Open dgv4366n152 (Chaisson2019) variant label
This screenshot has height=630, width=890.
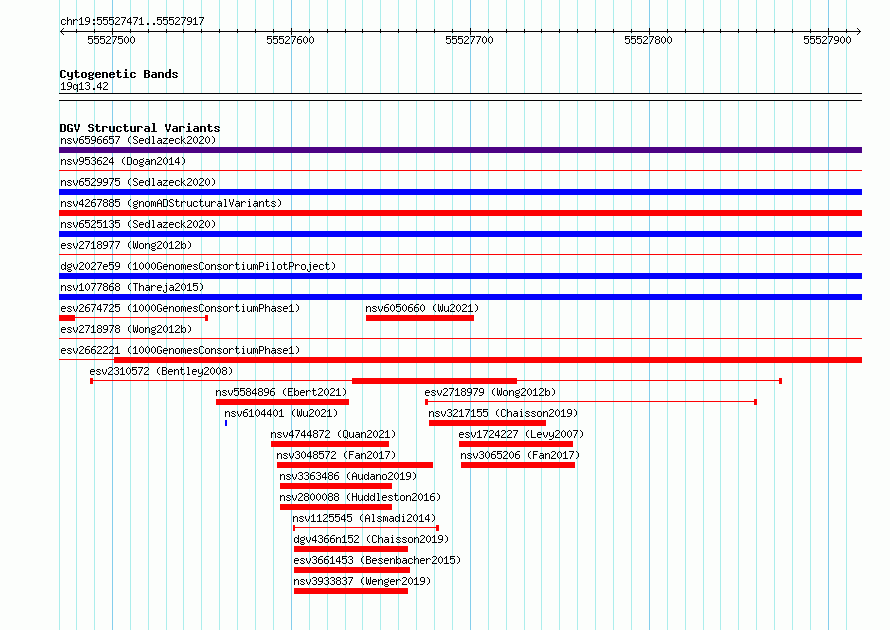(371, 539)
